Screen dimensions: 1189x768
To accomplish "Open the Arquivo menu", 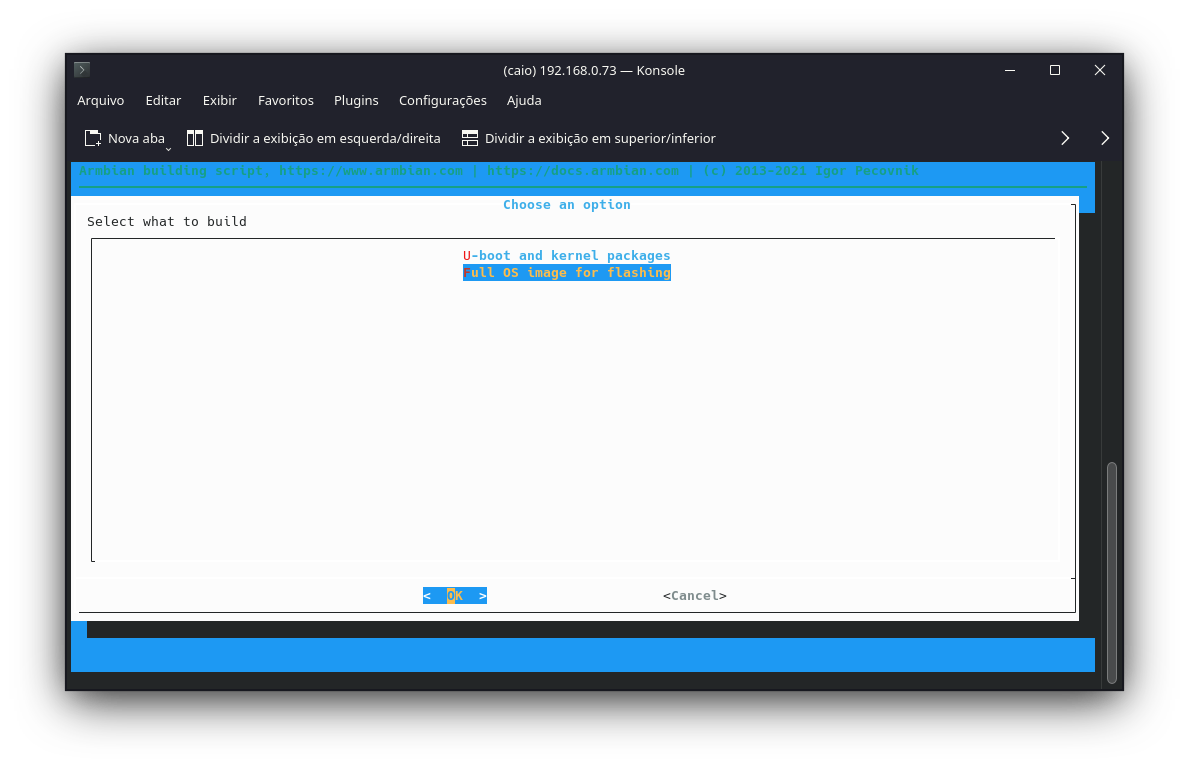I will tap(101, 101).
